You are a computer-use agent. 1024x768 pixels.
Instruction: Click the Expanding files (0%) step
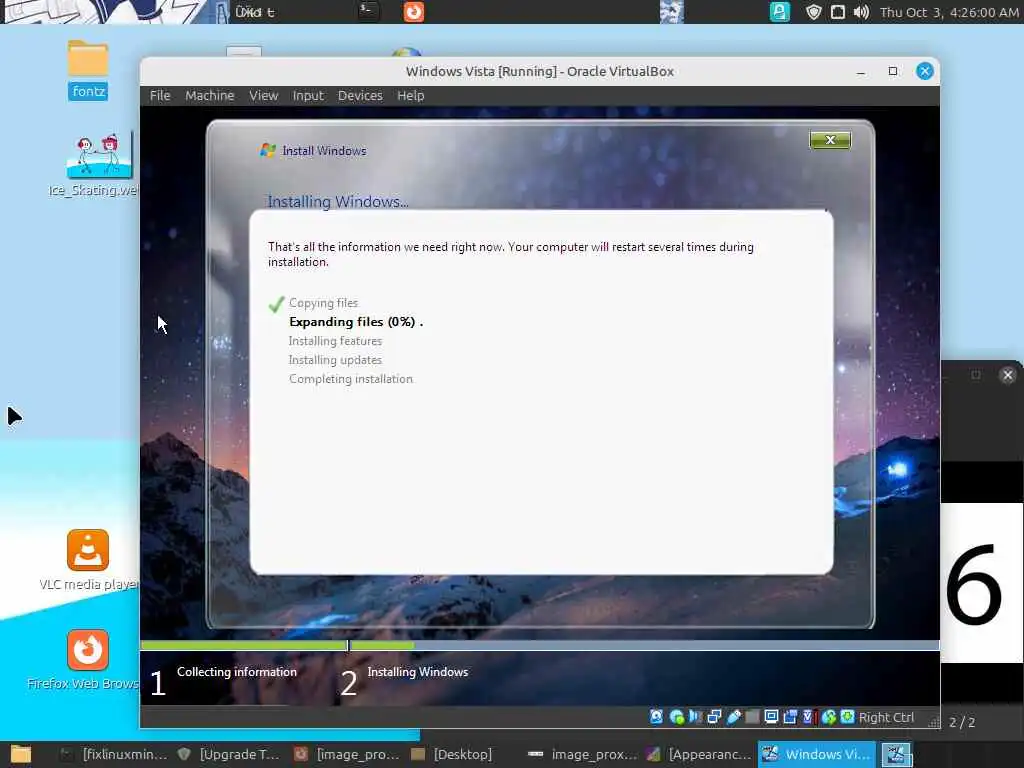(x=356, y=322)
